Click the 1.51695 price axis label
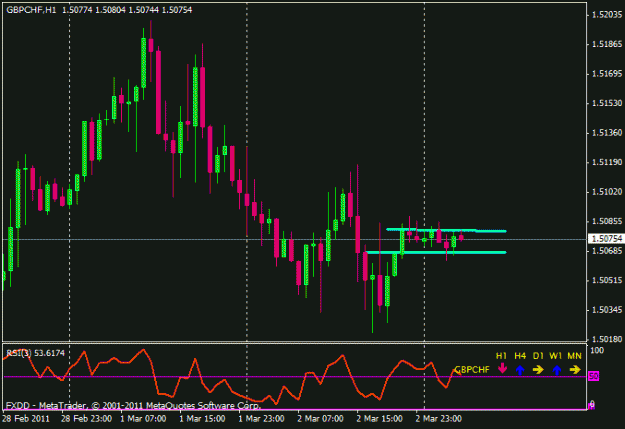The width and height of the screenshot is (625, 429). [x=607, y=74]
